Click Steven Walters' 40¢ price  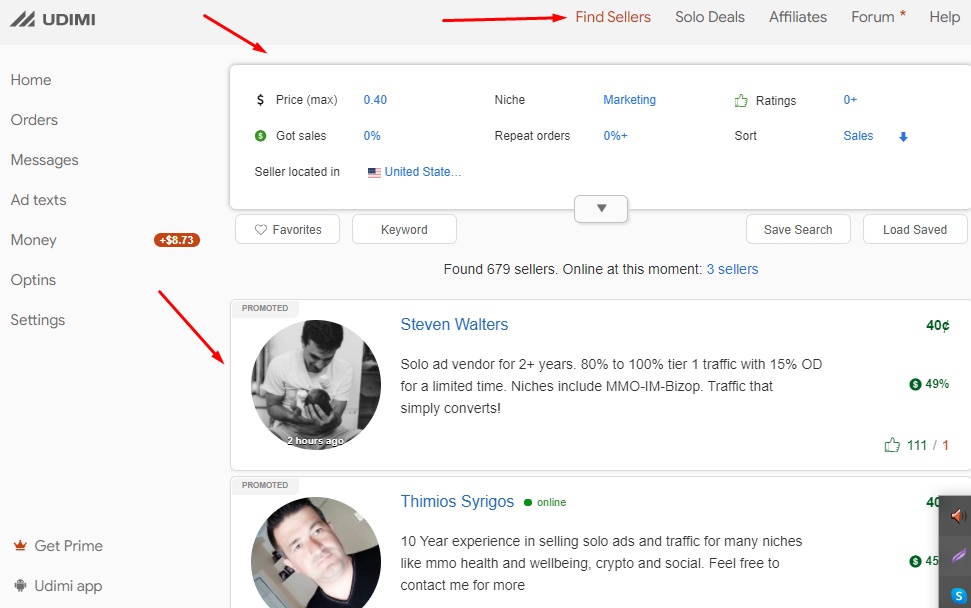click(x=938, y=325)
